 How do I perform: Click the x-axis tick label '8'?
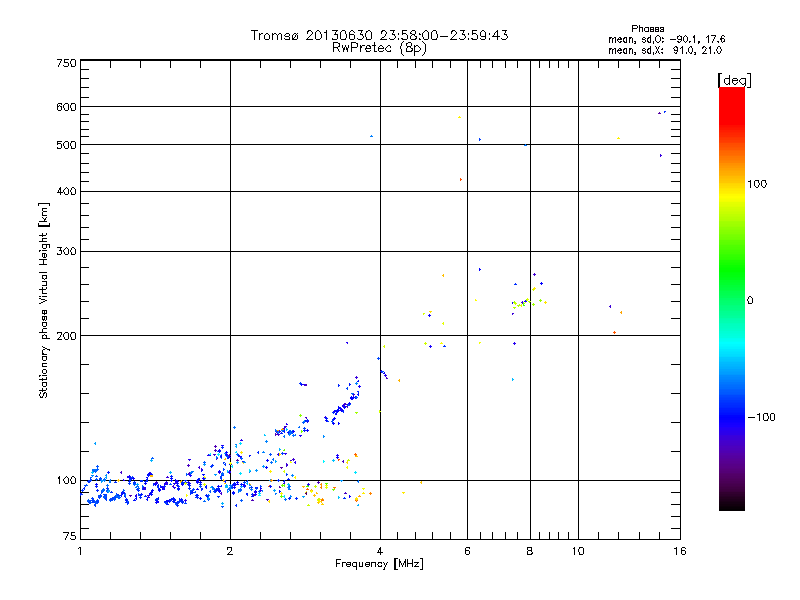point(530,551)
